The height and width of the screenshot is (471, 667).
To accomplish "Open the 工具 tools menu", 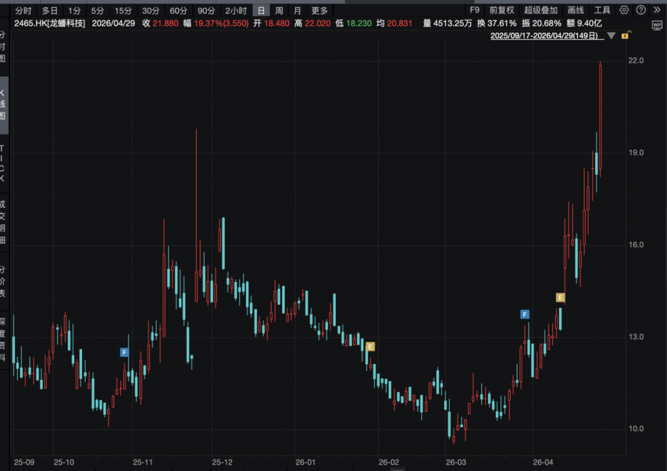I will pyautogui.click(x=602, y=10).
